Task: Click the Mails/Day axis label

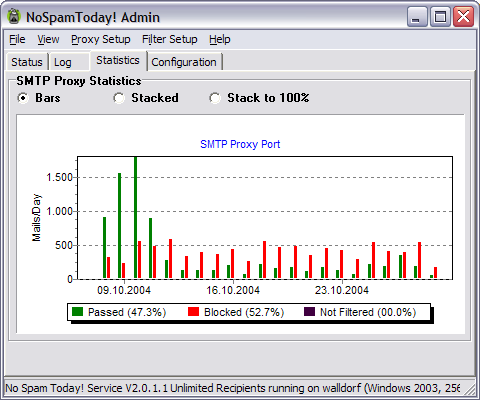Action: coord(36,218)
